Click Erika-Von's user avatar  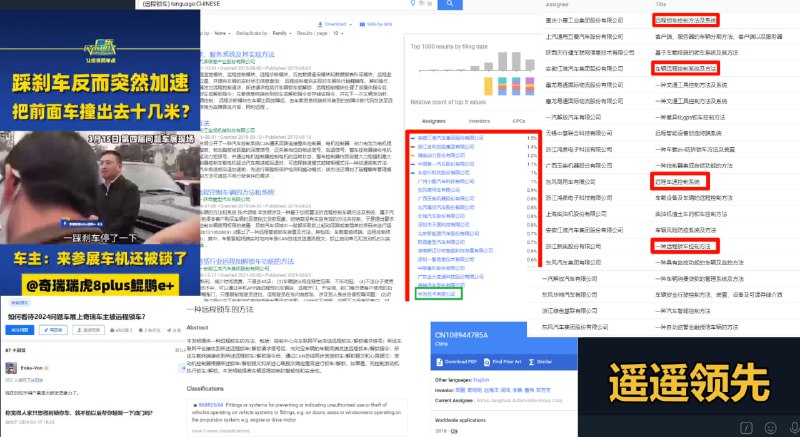point(11,368)
